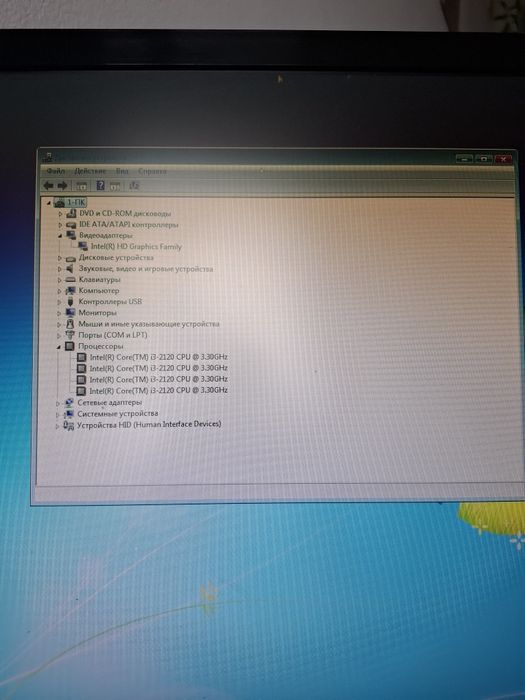This screenshot has width=525, height=700.
Task: Click the Системные устройства icon
Action: coord(69,414)
